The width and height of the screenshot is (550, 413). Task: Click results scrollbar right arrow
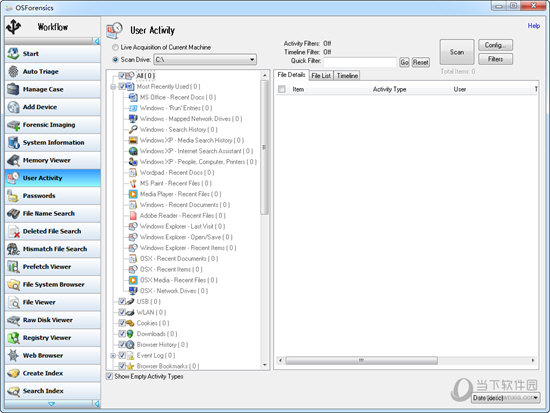point(532,360)
